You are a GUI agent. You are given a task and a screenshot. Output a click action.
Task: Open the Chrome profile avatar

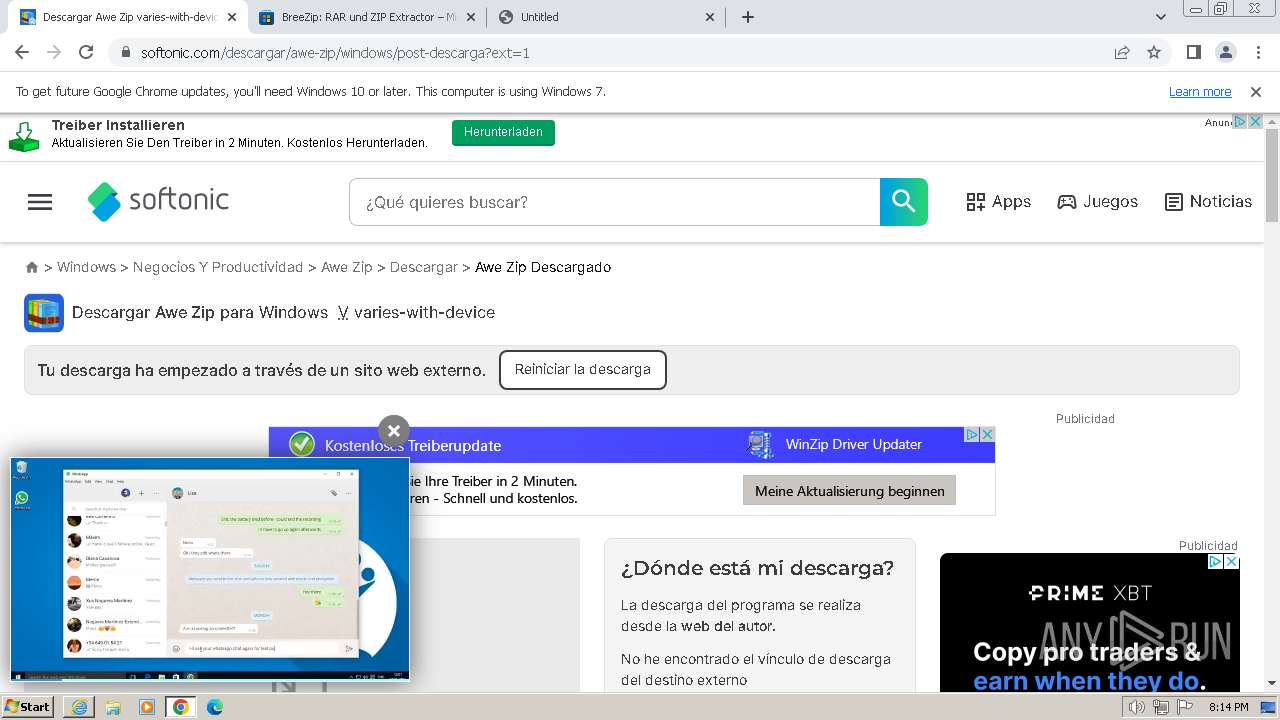(1225, 53)
